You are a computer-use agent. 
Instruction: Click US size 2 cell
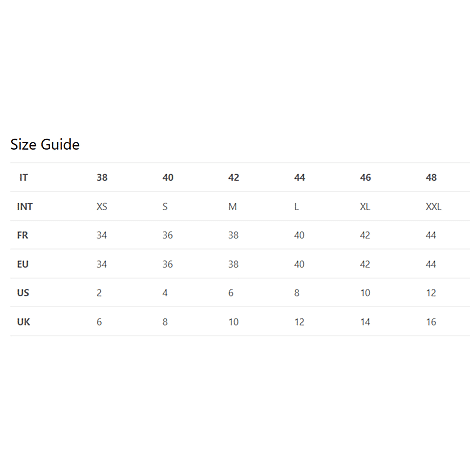[x=99, y=293]
